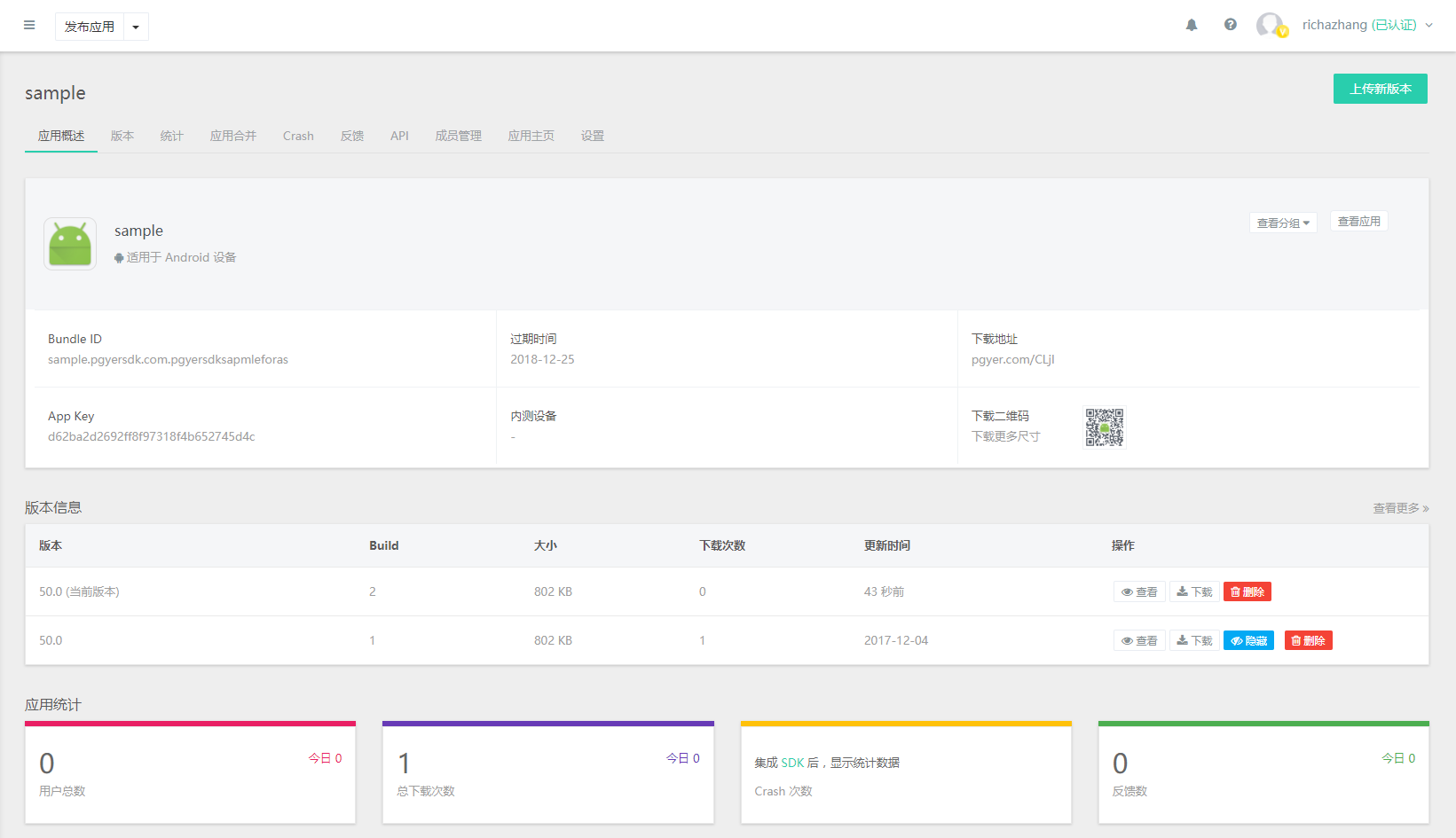Click the 适用于 Android 设备 label

(x=176, y=257)
